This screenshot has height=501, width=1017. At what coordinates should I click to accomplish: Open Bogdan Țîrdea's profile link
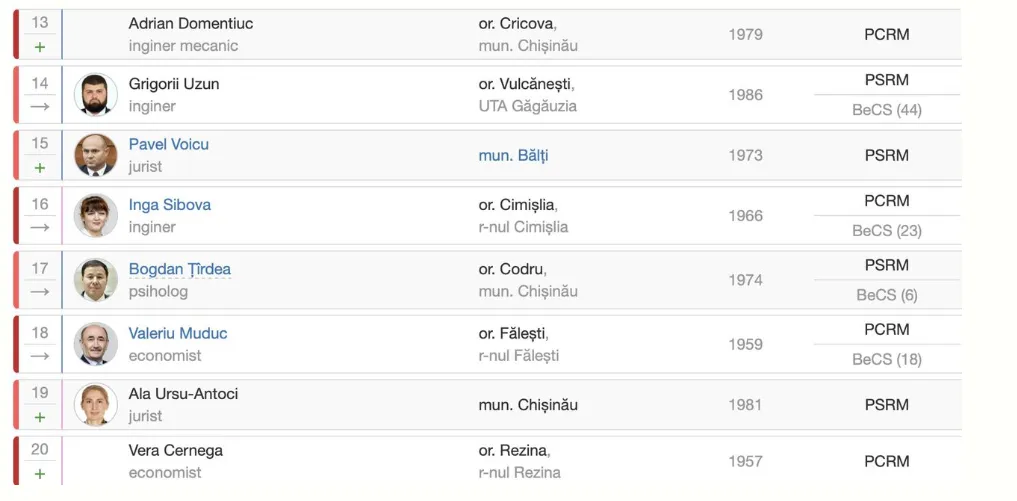pos(180,269)
